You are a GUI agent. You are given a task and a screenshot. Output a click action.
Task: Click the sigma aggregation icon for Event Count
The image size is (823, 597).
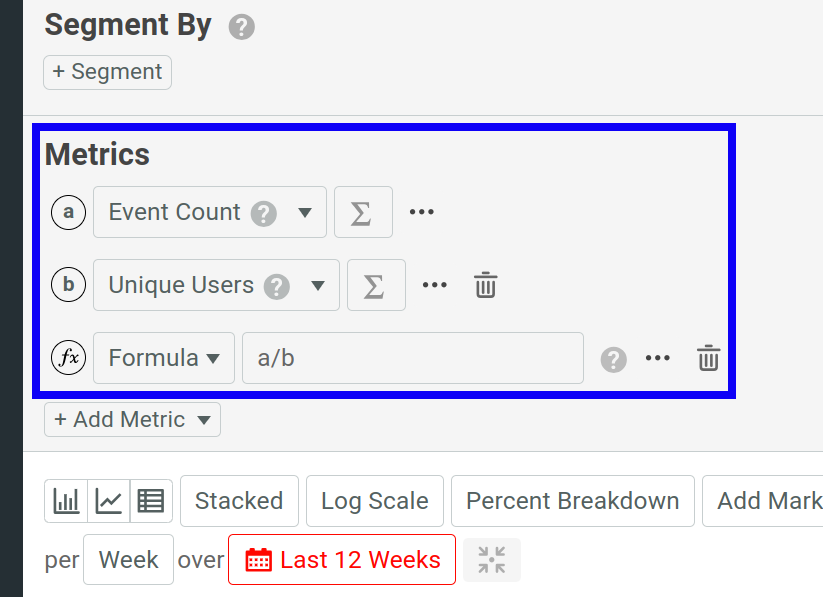pyautogui.click(x=363, y=212)
